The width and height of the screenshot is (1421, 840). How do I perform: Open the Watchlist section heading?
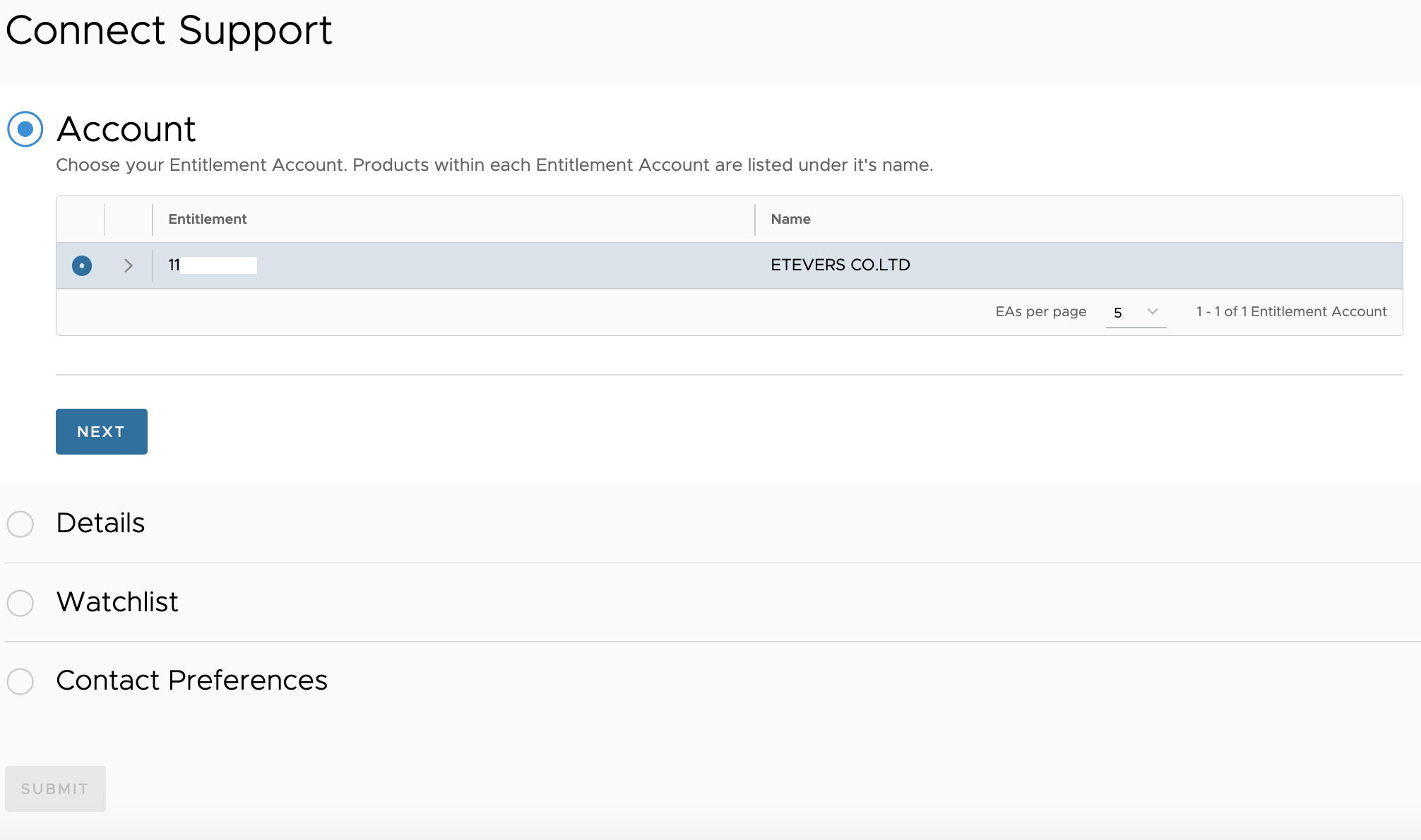[117, 602]
